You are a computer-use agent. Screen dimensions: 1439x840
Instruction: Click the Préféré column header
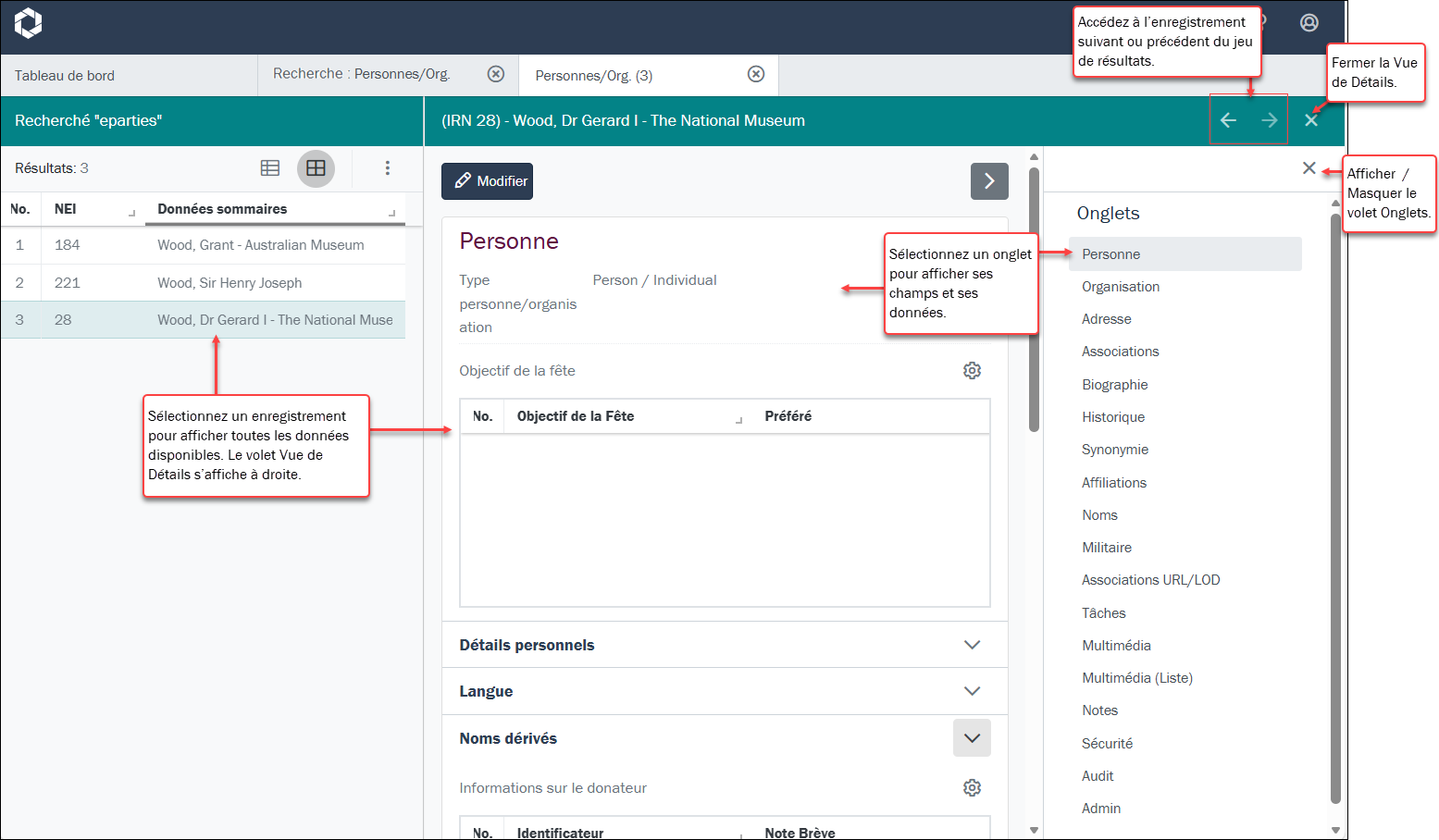coord(871,416)
